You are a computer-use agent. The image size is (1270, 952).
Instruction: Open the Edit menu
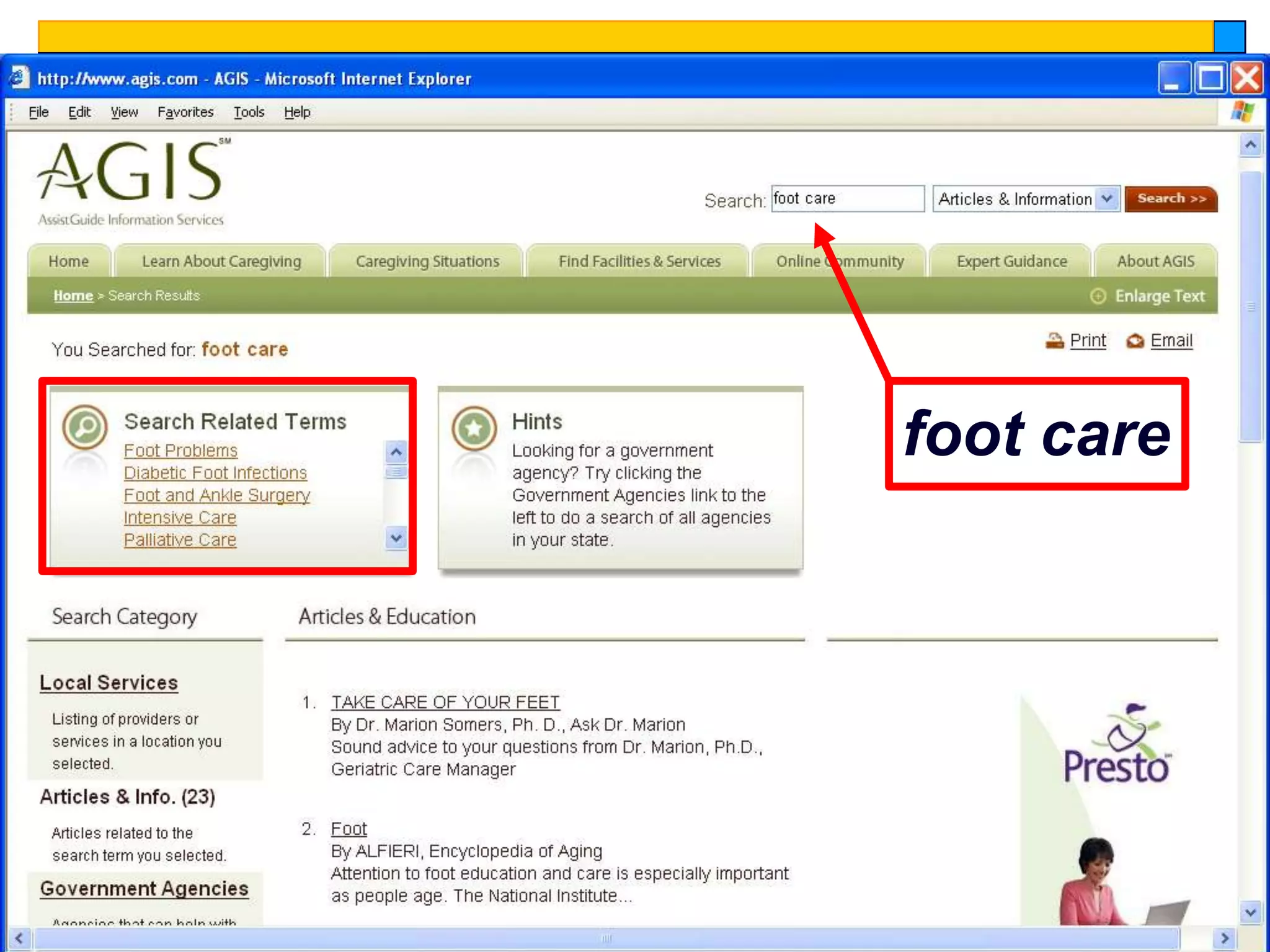(79, 112)
